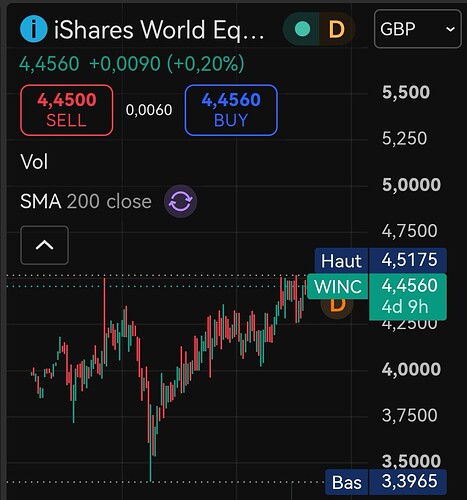Click the red SELL 4,4500 button
The height and width of the screenshot is (500, 467).
click(x=67, y=110)
